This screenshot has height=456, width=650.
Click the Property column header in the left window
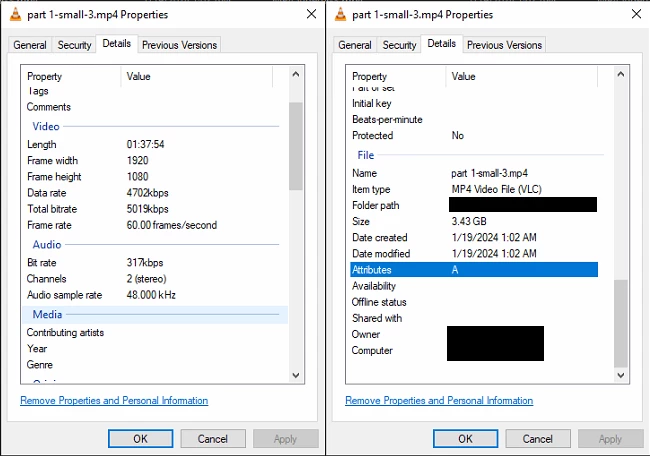click(x=71, y=76)
